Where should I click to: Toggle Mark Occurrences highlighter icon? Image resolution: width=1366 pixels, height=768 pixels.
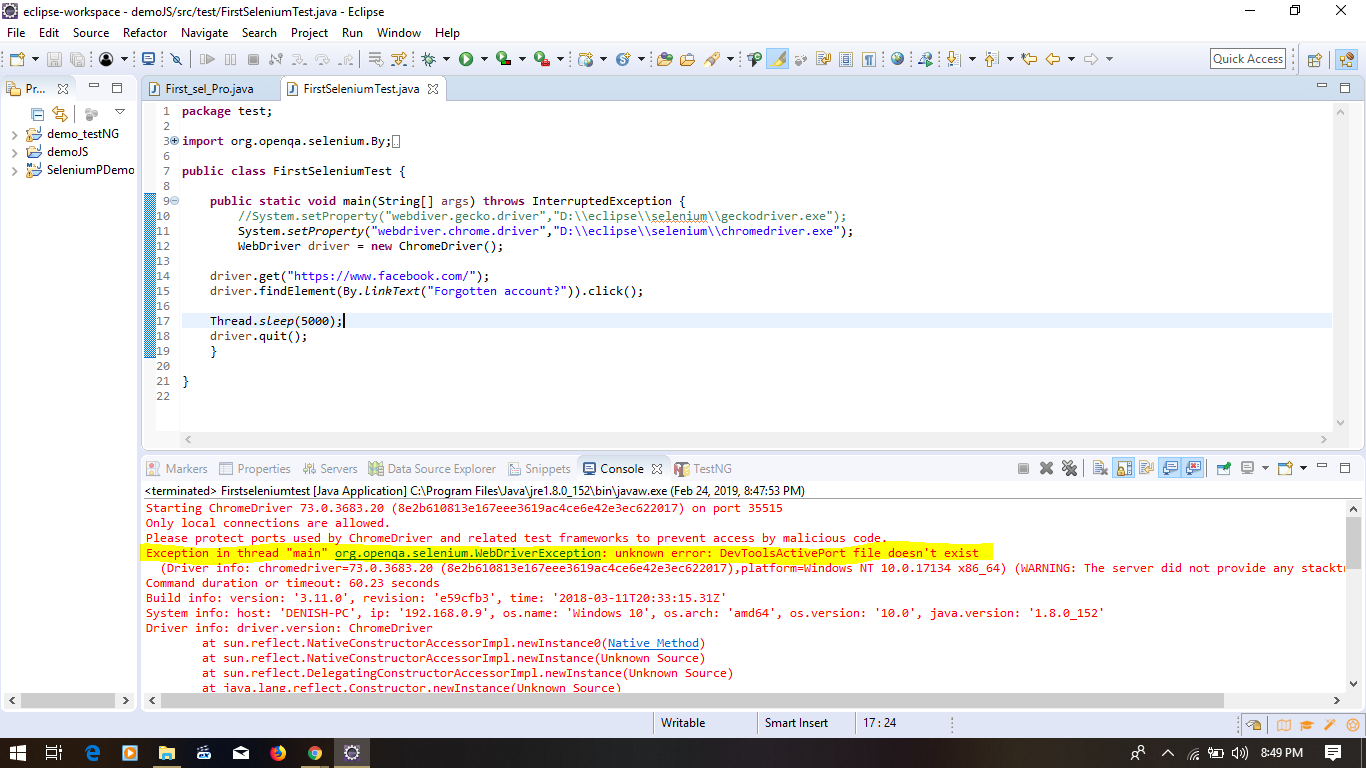pyautogui.click(x=777, y=59)
